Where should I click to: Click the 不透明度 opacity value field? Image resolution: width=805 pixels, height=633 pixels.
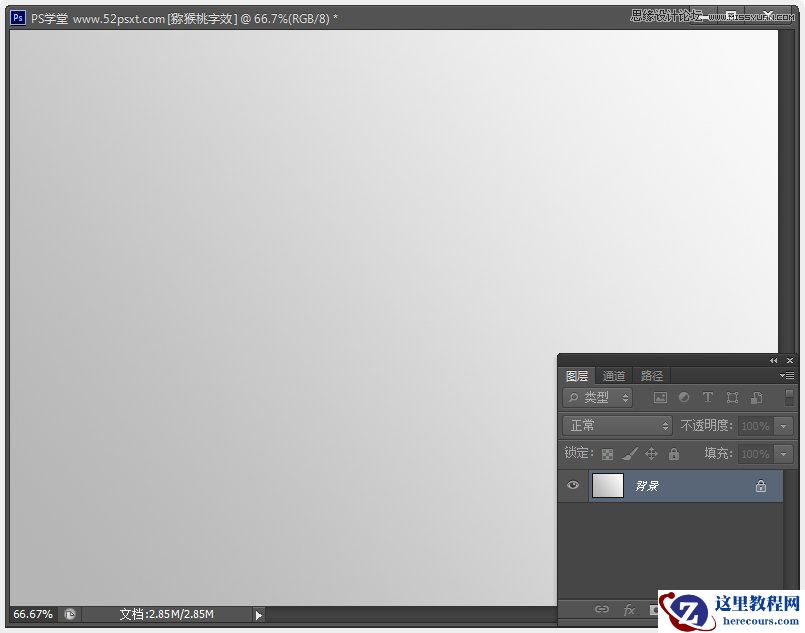(x=756, y=426)
